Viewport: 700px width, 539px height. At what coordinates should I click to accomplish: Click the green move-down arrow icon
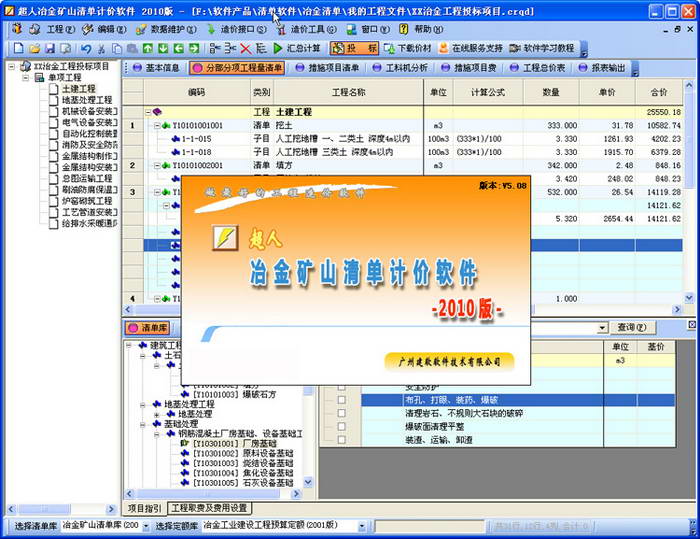[163, 48]
